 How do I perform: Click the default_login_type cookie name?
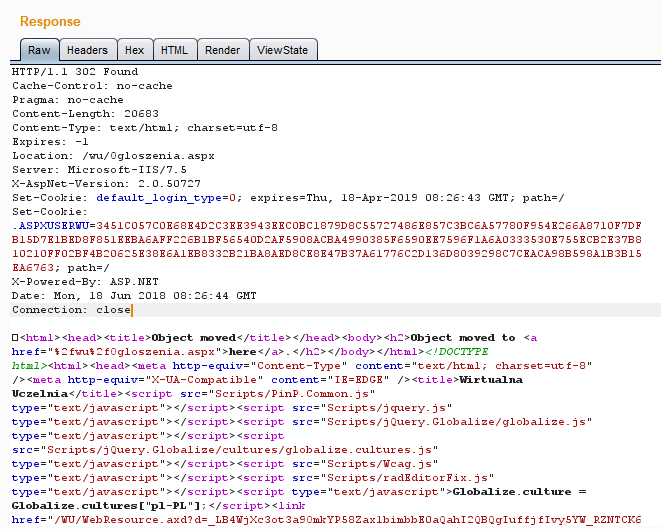click(159, 198)
